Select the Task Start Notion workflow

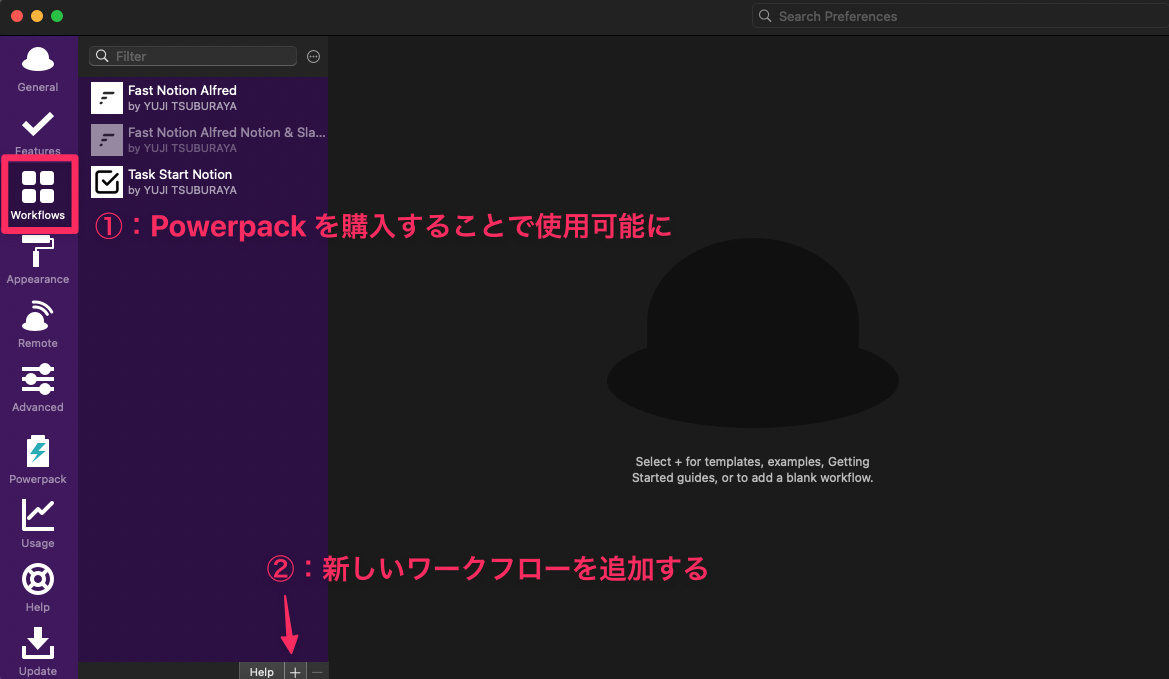(x=203, y=182)
